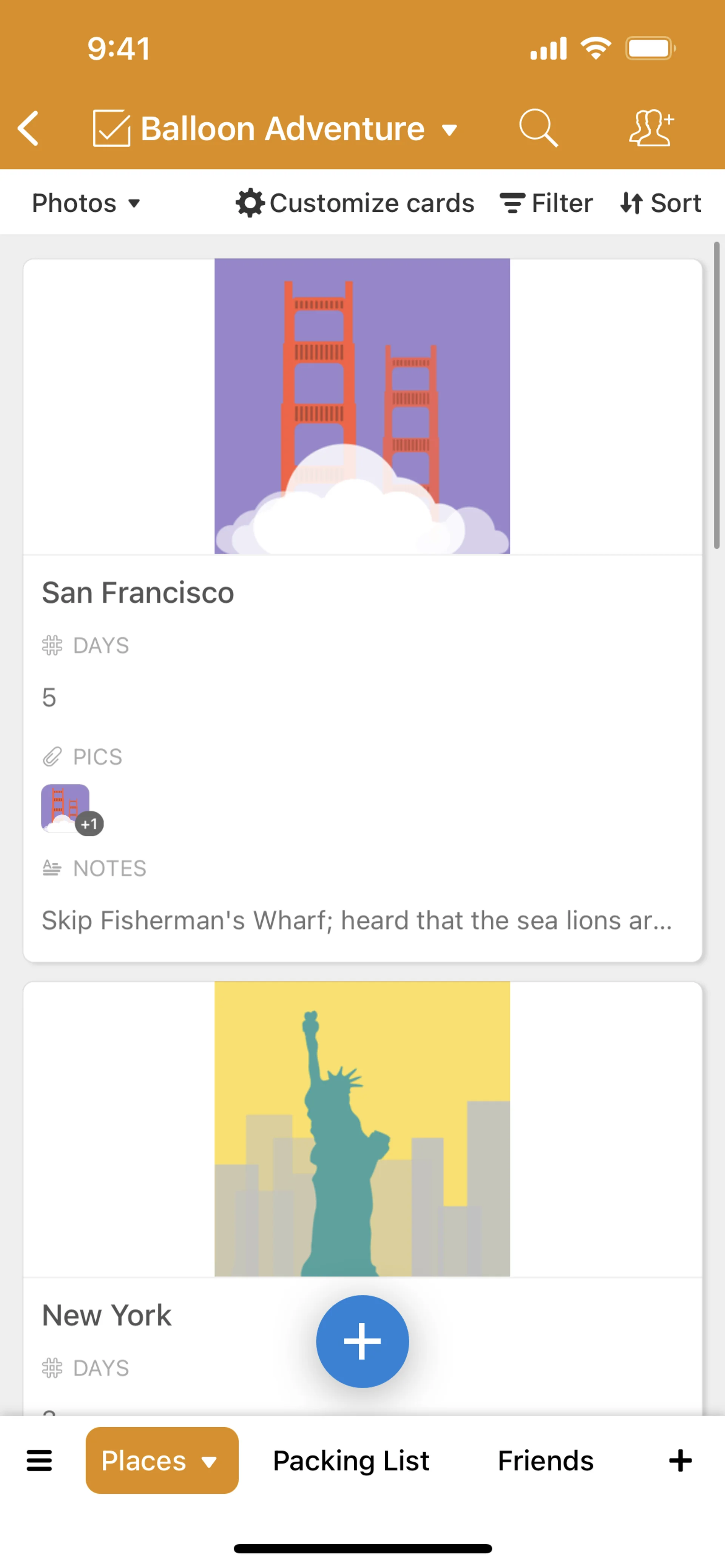Switch to the Packing List tab

tap(351, 1460)
